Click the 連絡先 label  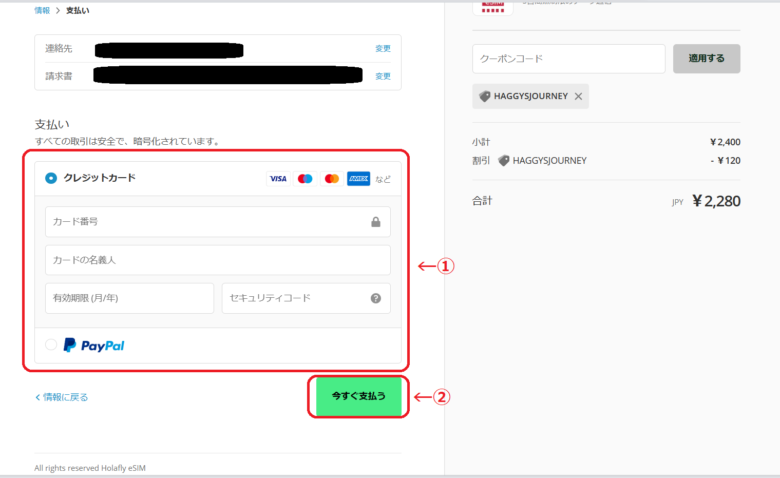point(59,48)
